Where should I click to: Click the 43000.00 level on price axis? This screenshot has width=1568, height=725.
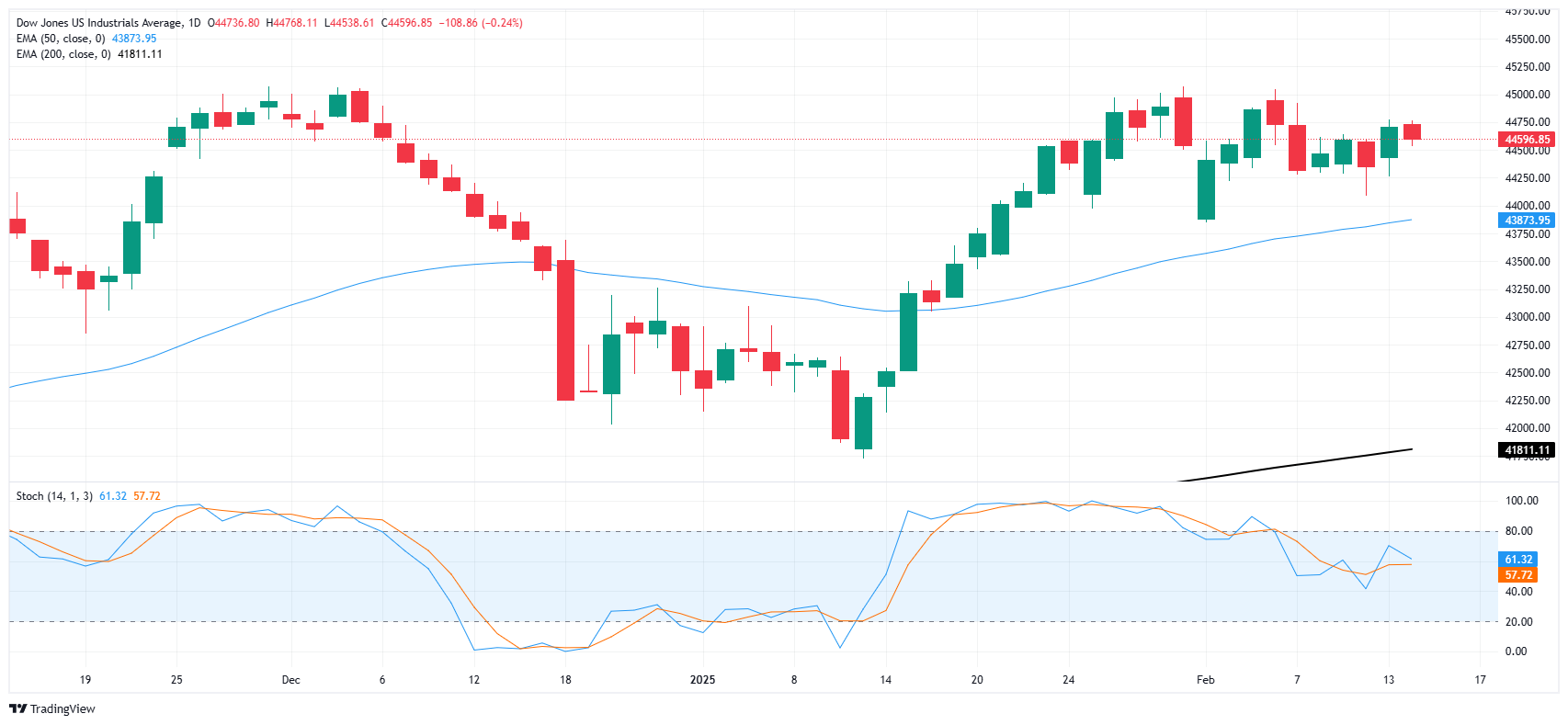point(1527,317)
